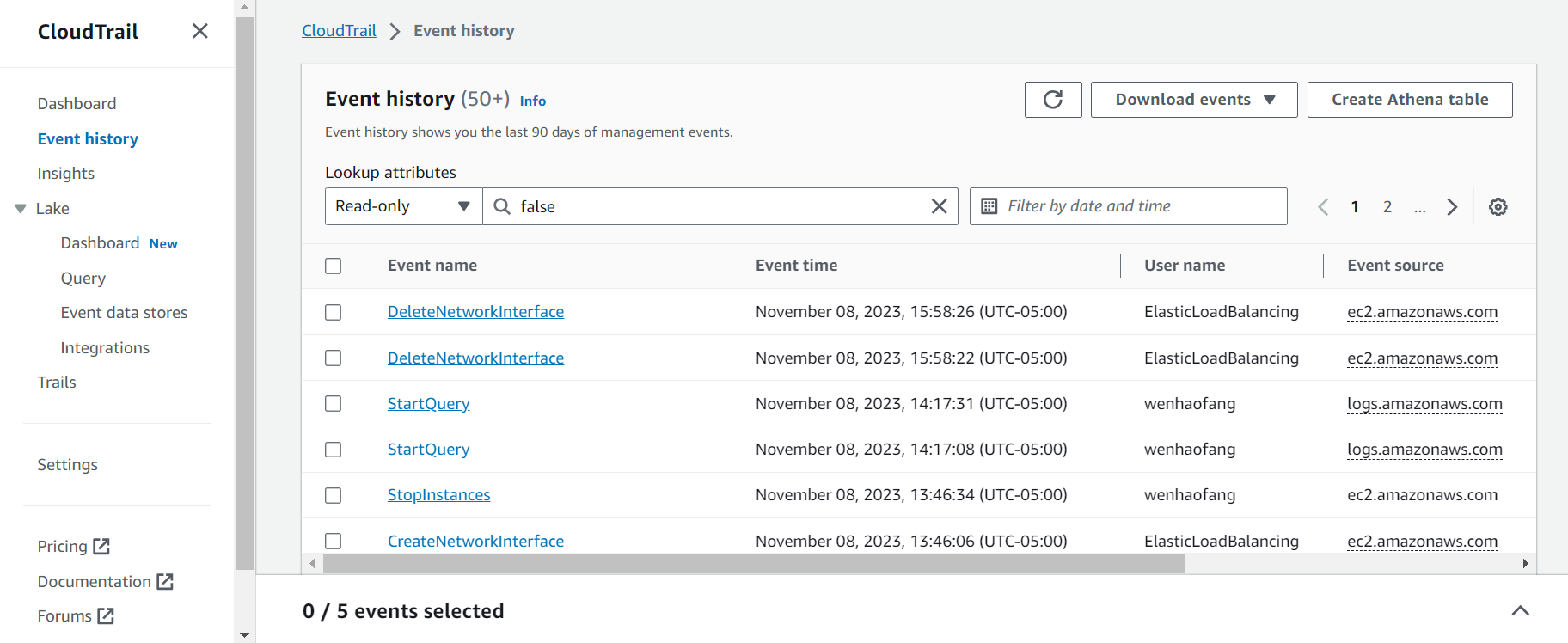This screenshot has height=643, width=1568.
Task: Click the User name column header
Action: (x=1185, y=266)
